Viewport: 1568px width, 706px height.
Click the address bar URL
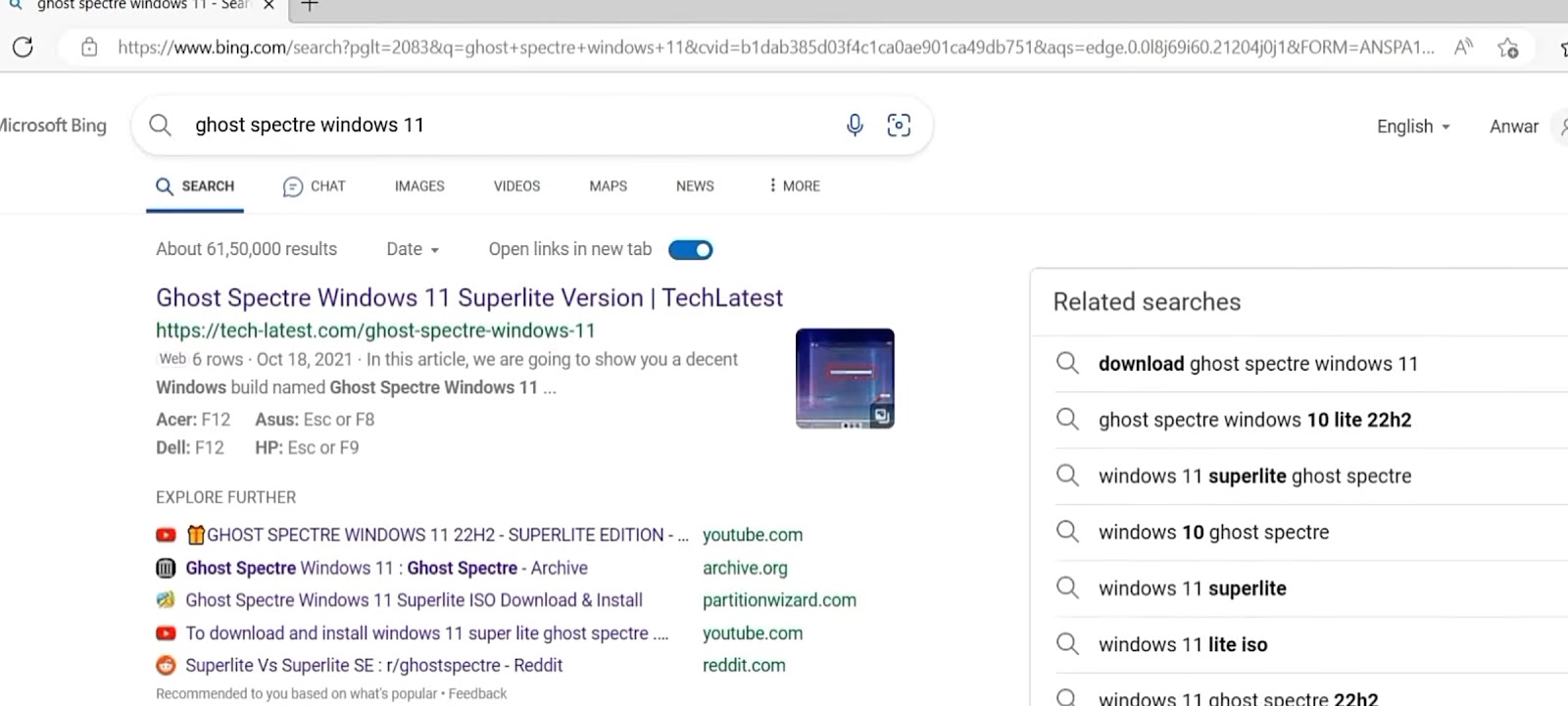click(x=775, y=47)
